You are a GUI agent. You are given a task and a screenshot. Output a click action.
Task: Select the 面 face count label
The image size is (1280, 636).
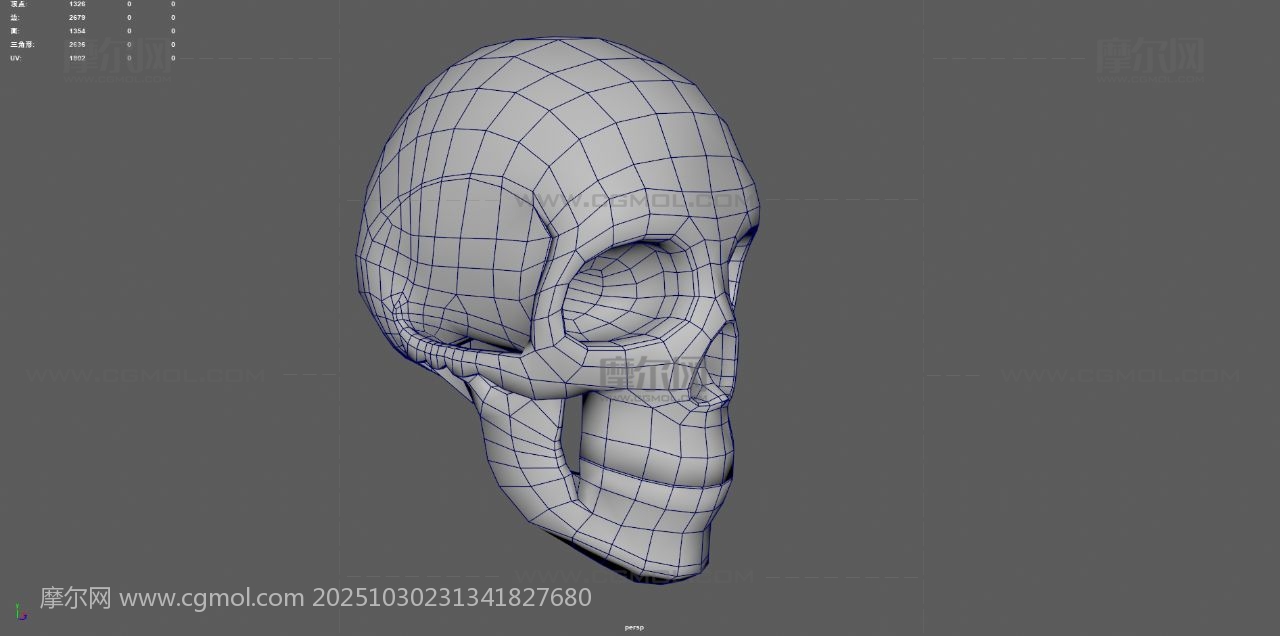pyautogui.click(x=15, y=31)
